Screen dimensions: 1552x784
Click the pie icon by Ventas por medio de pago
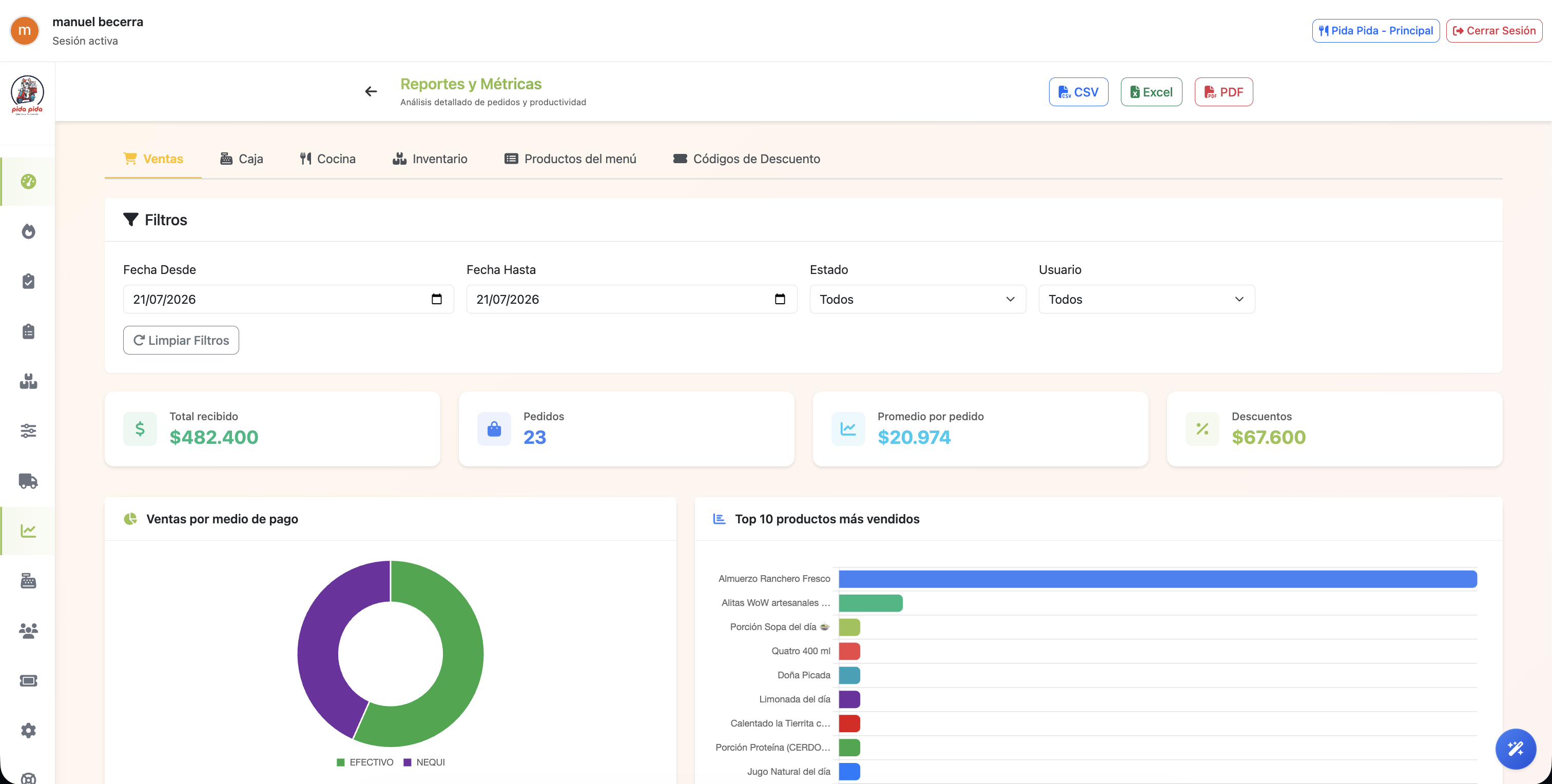pyautogui.click(x=130, y=519)
